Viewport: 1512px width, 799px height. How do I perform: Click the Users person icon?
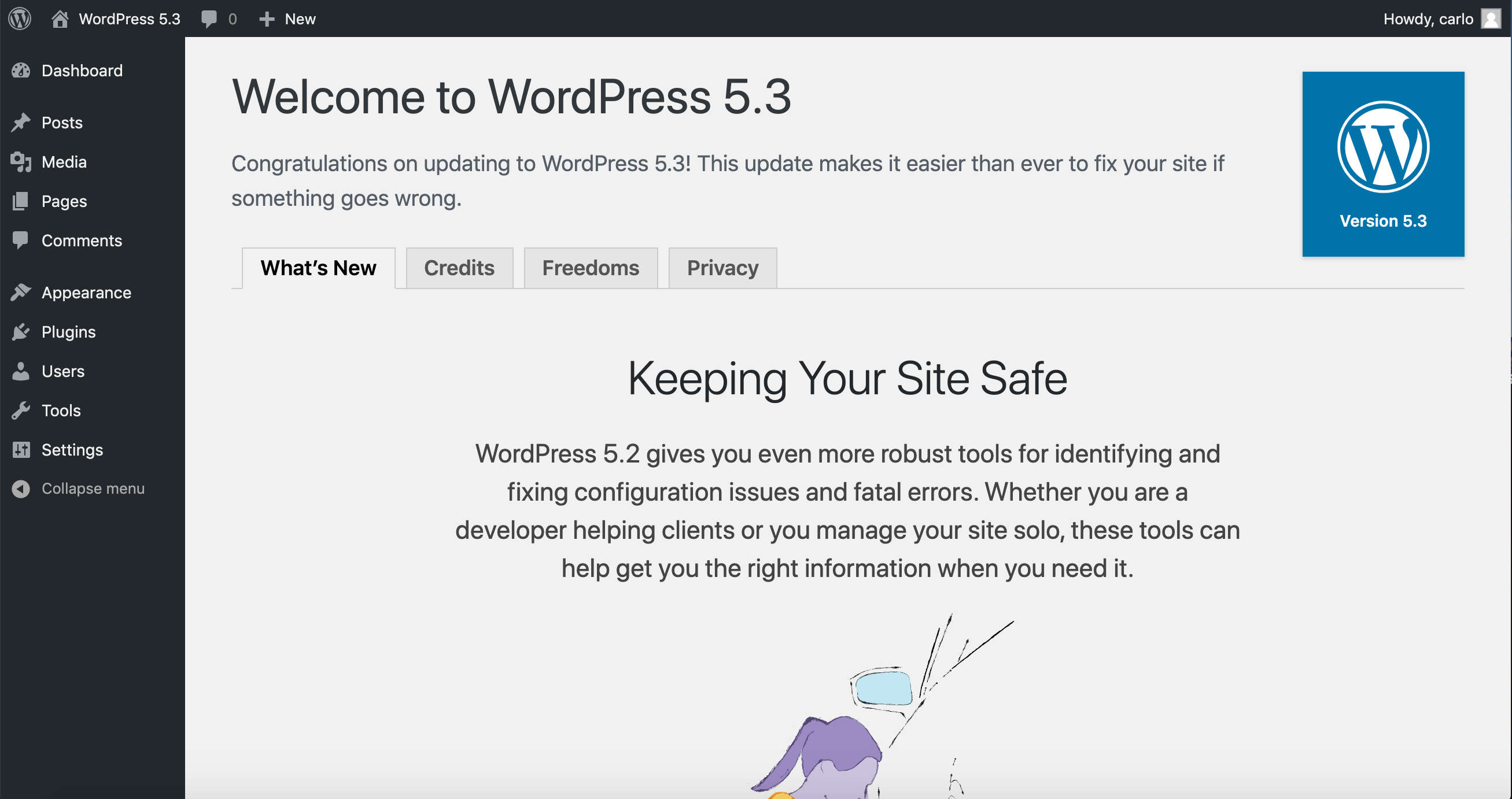(x=21, y=371)
